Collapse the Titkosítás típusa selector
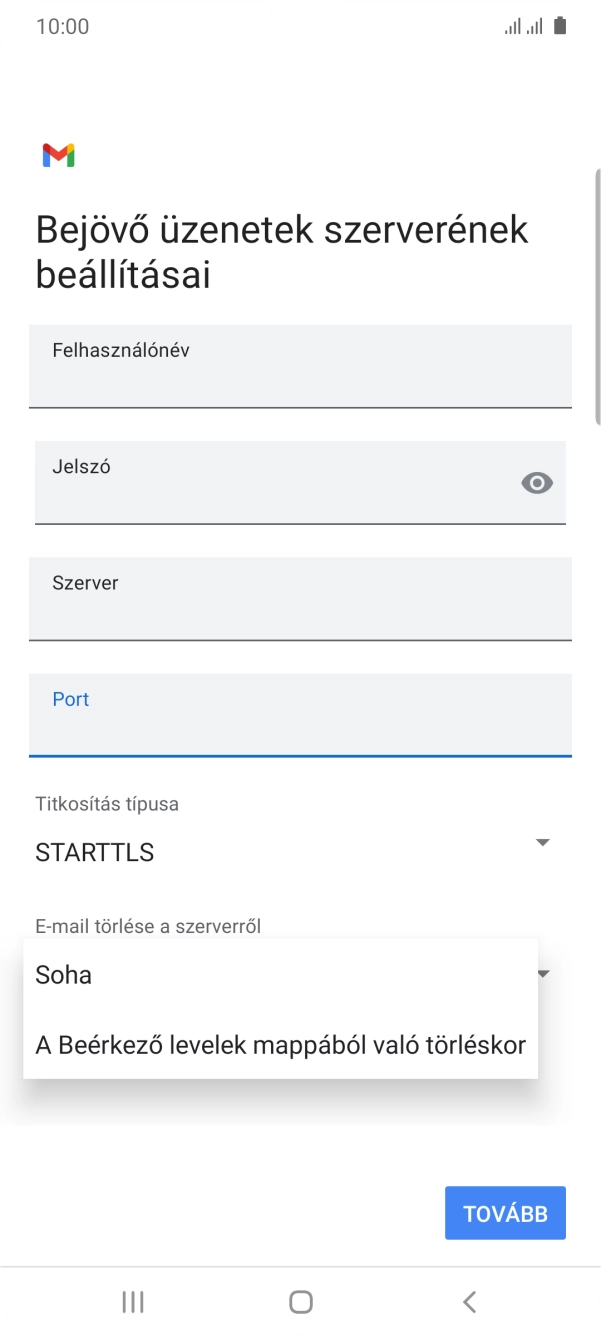The image size is (601, 1336). (542, 843)
